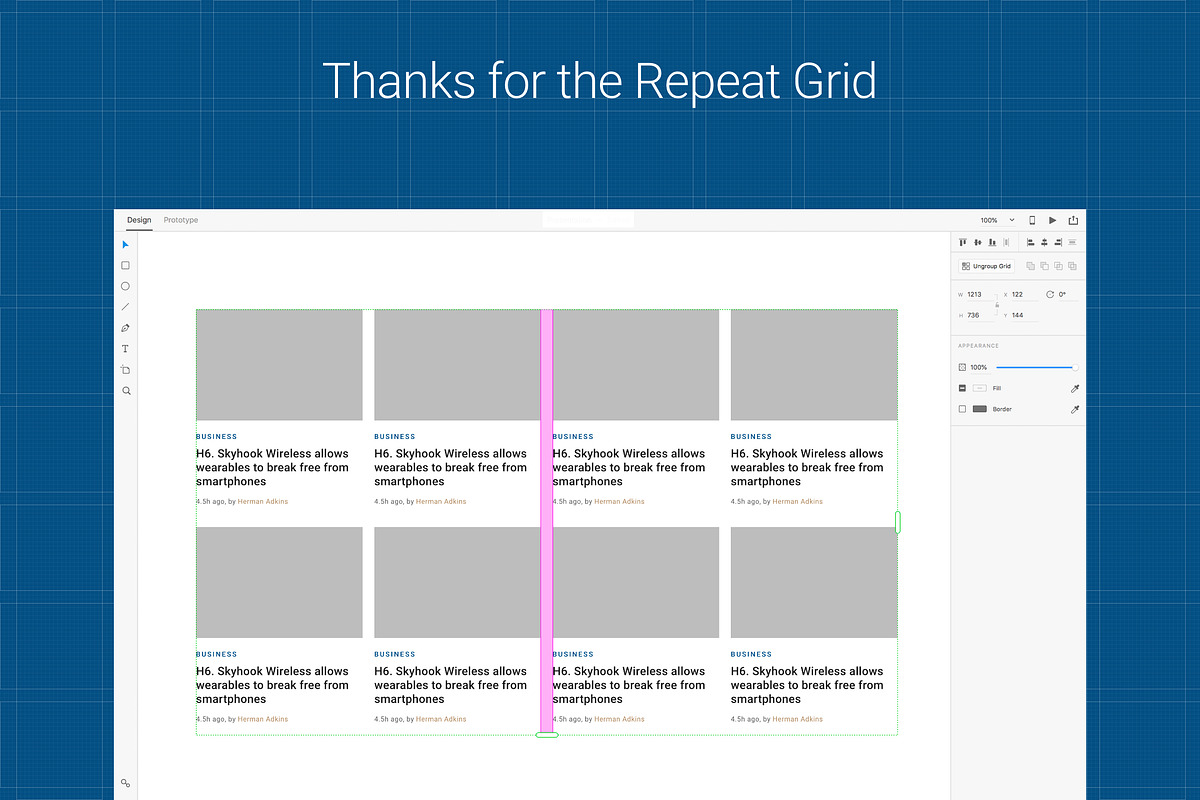Activate the Text tool
1200x800 pixels.
click(125, 349)
